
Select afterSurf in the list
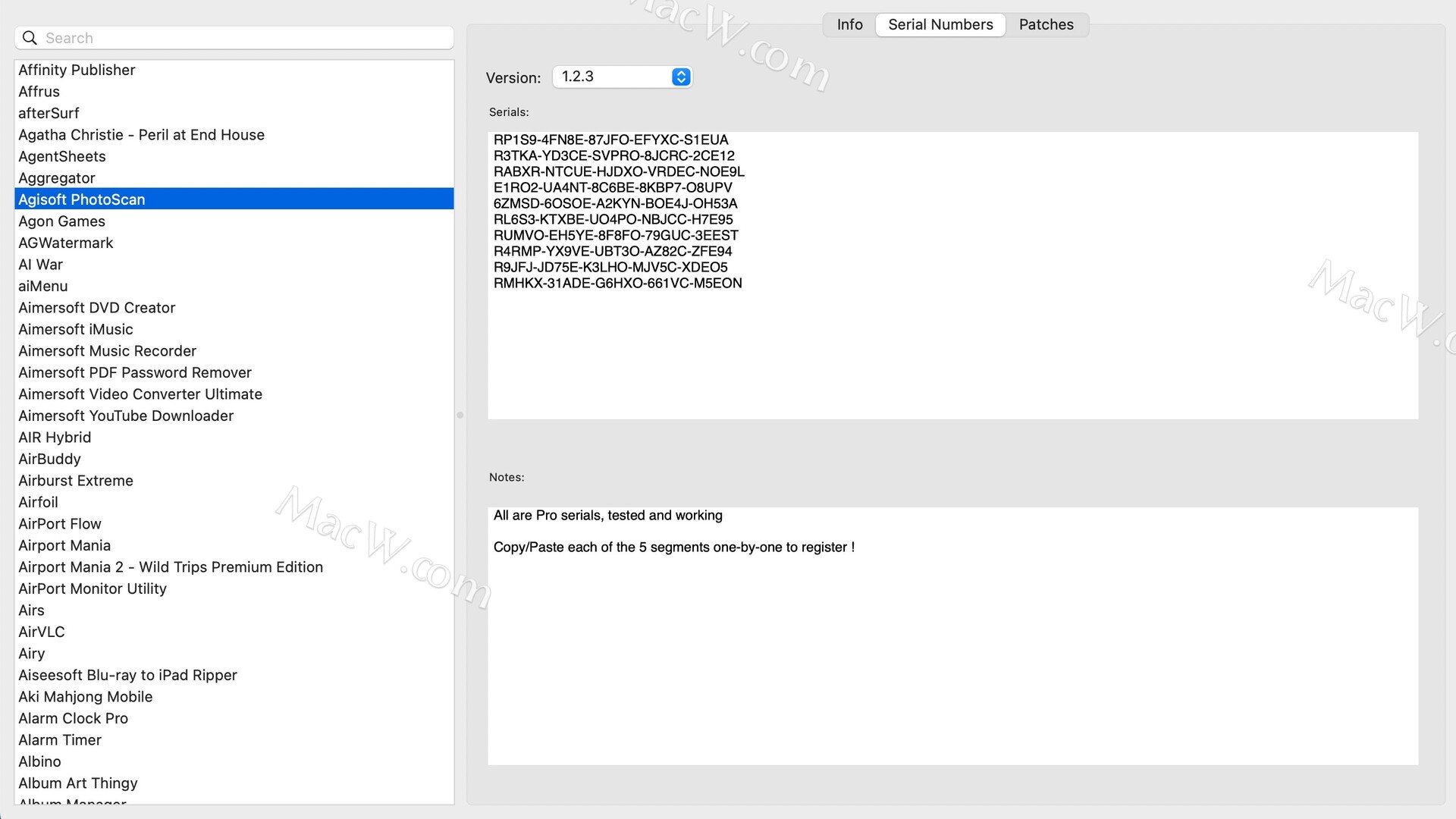(234, 113)
